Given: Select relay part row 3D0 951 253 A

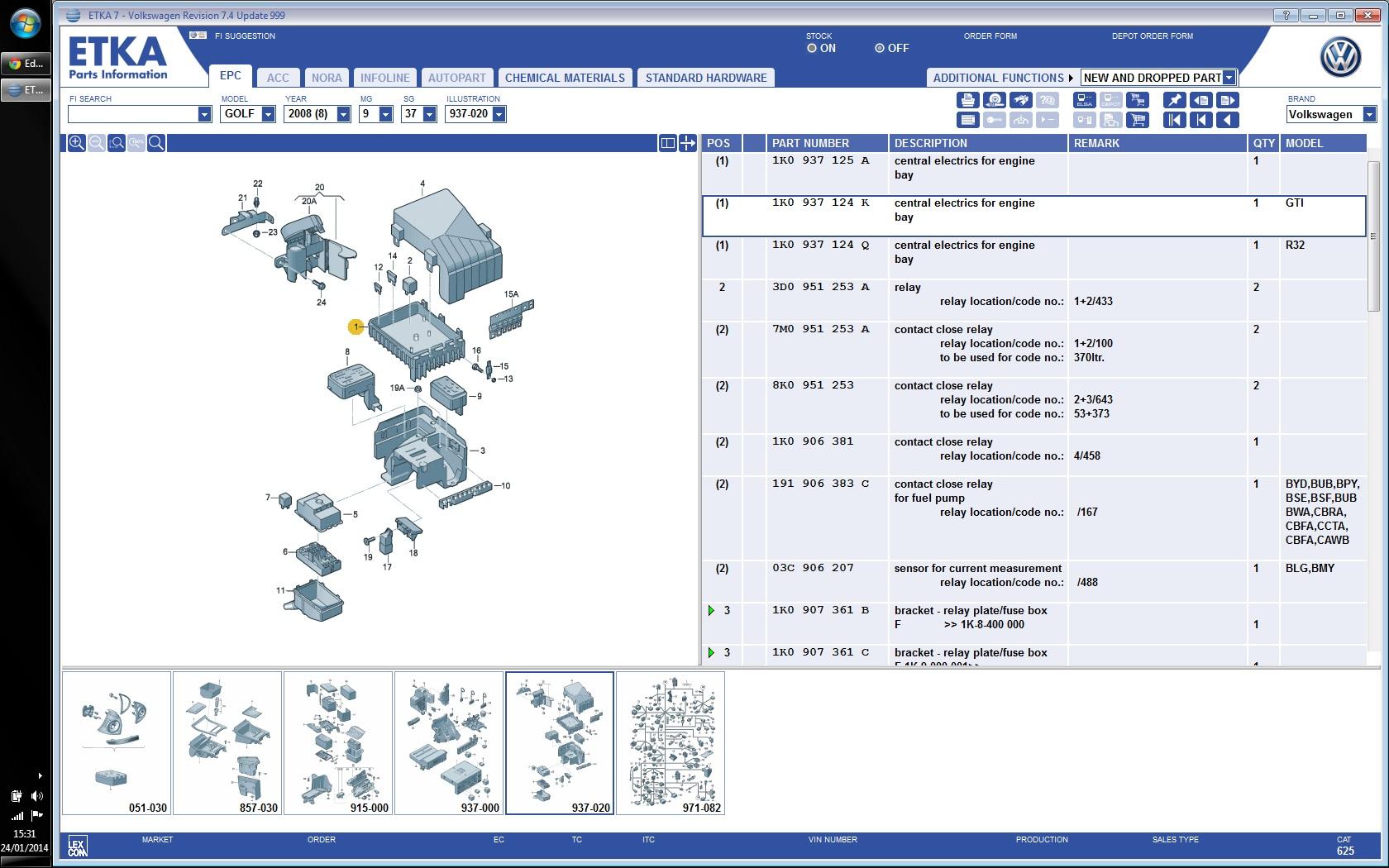Looking at the screenshot, I should [x=1033, y=300].
